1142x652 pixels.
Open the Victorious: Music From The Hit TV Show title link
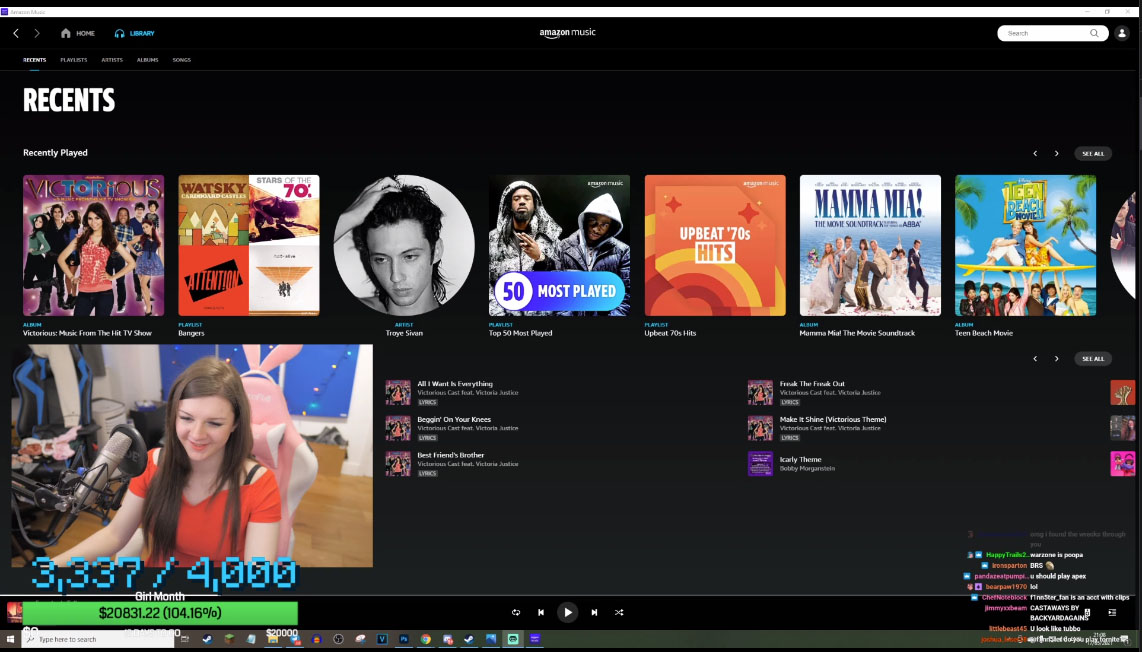87,334
